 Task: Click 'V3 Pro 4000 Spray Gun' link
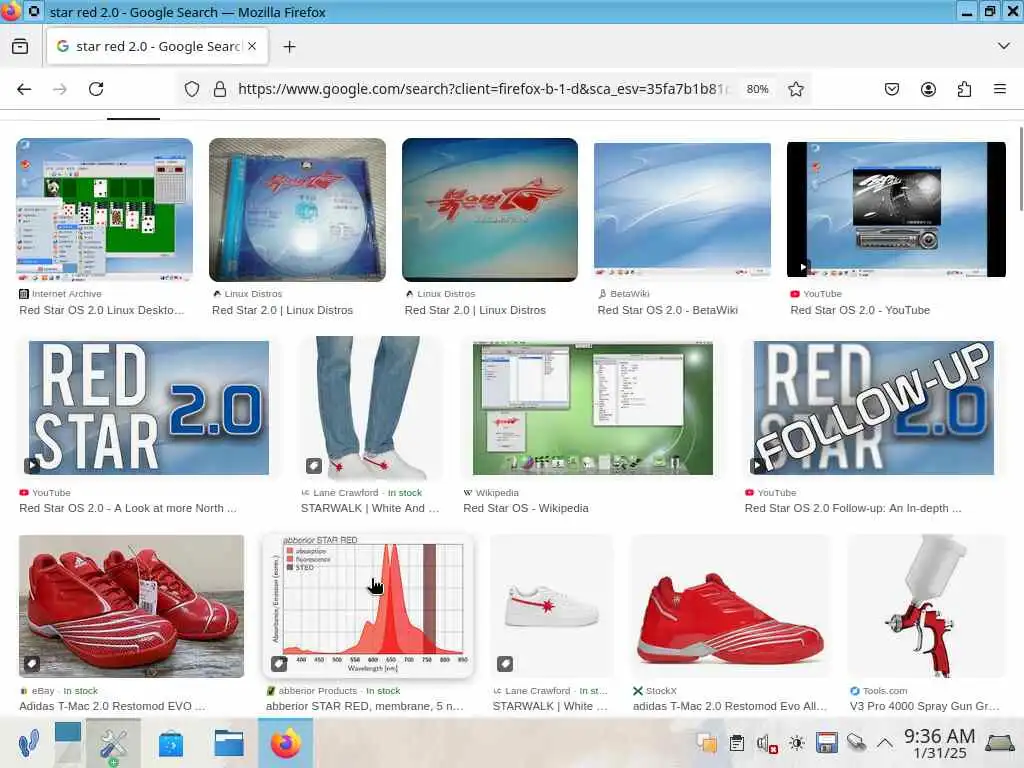(924, 706)
